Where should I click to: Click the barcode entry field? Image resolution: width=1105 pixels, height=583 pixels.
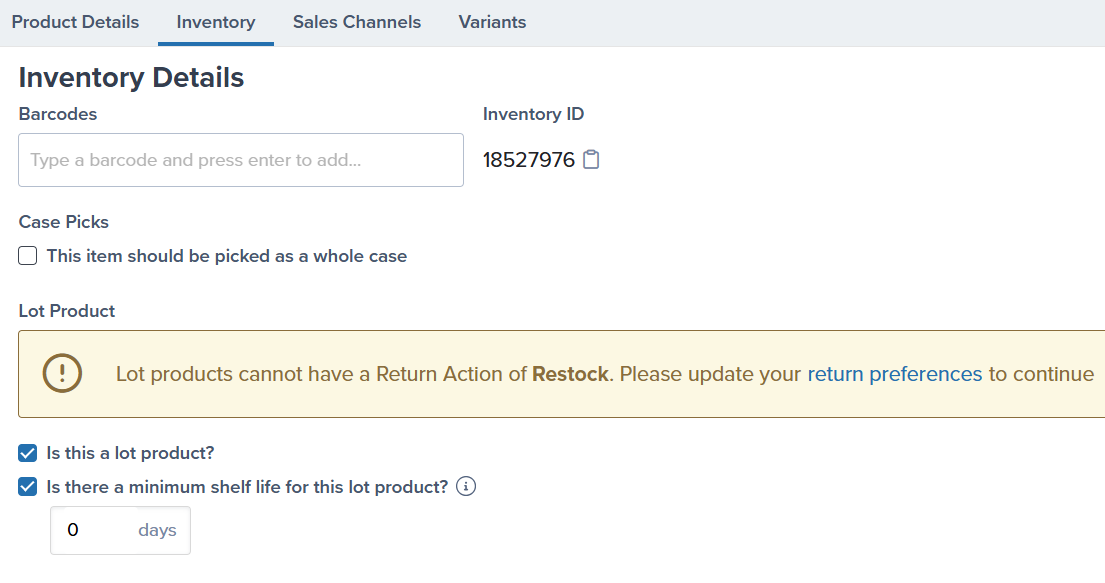(x=240, y=159)
